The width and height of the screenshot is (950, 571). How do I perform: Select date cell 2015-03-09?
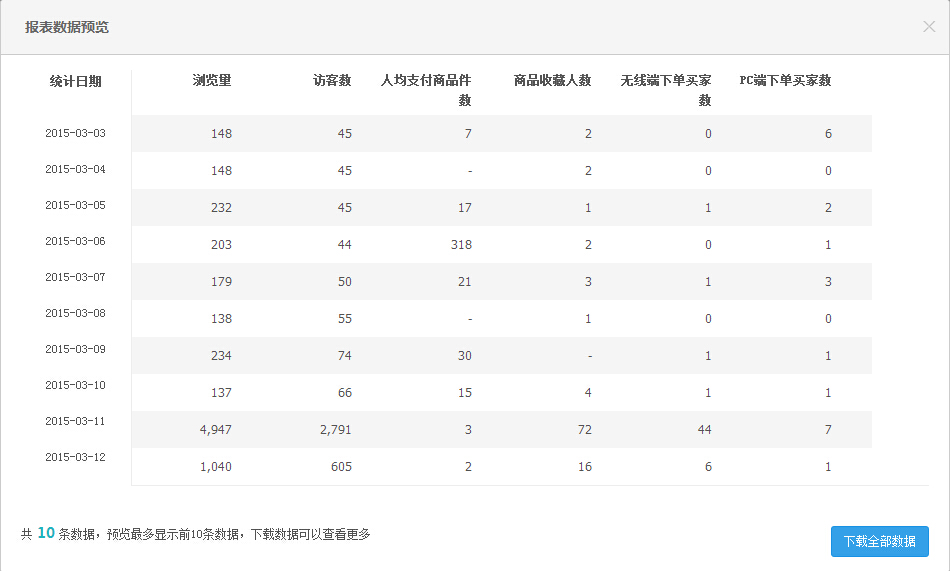(x=75, y=349)
